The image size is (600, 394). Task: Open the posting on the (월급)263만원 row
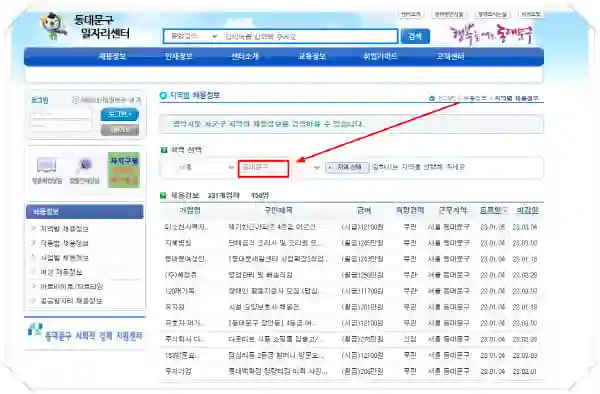pyautogui.click(x=277, y=259)
